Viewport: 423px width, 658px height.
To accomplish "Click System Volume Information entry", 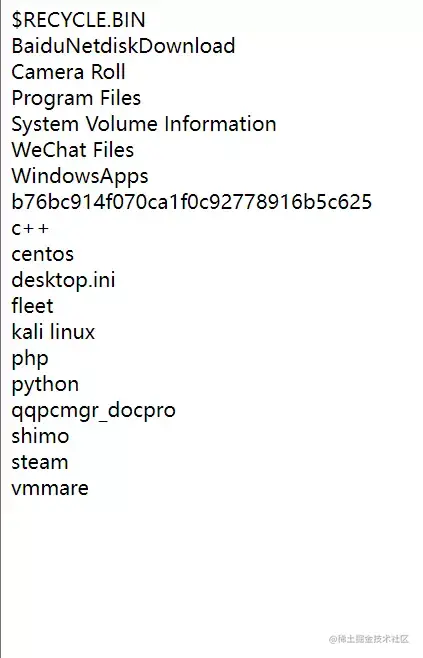I will (x=144, y=124).
